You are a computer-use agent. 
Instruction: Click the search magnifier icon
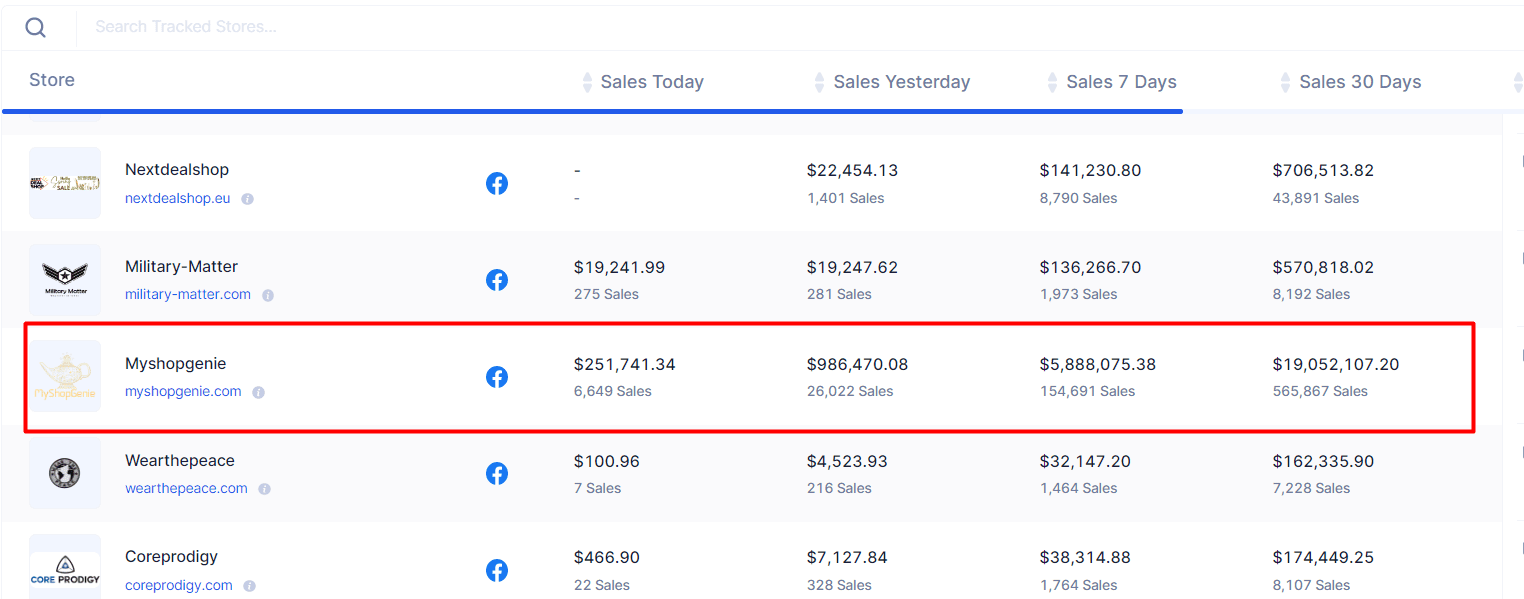tap(36, 27)
